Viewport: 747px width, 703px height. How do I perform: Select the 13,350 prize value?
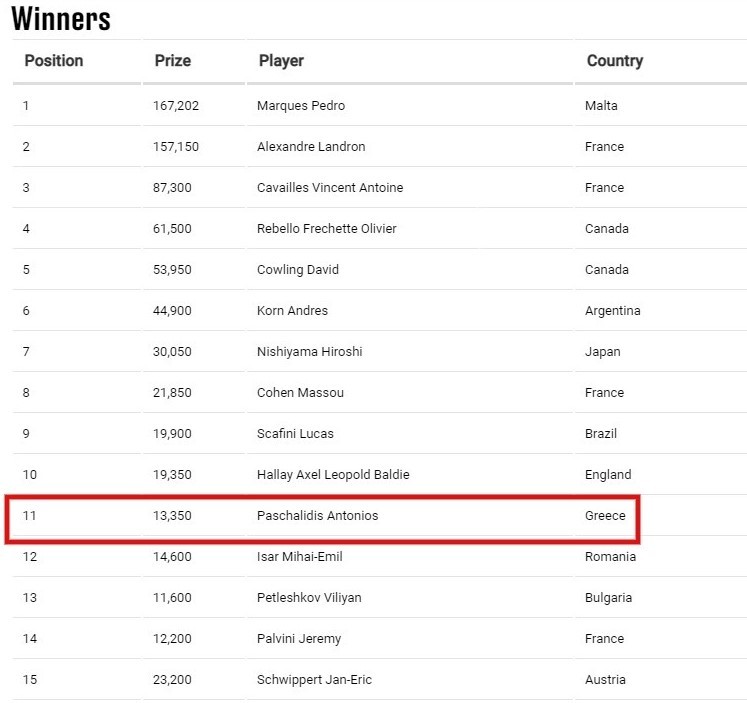pos(172,516)
